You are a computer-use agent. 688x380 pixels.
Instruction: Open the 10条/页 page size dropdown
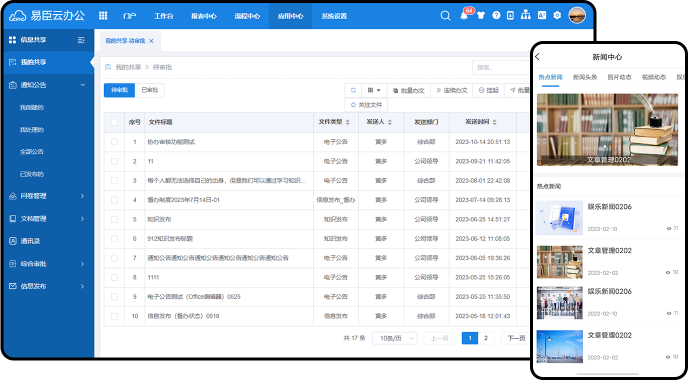tap(395, 338)
